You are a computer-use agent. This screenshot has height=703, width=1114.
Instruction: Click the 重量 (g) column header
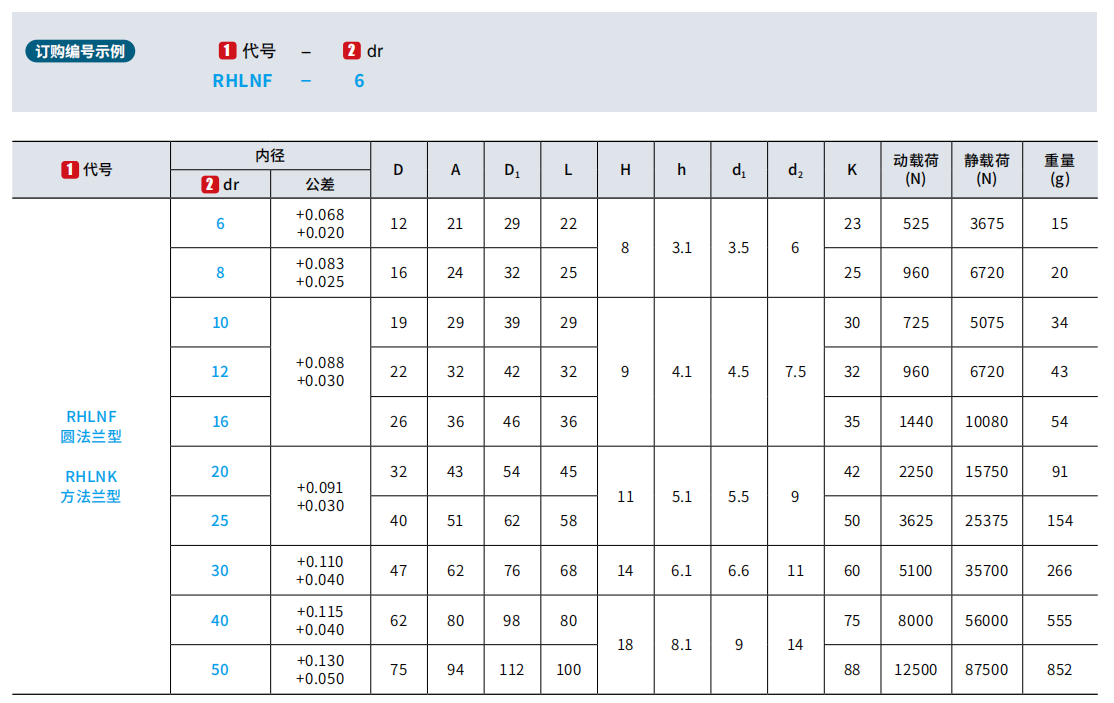[x=1060, y=169]
